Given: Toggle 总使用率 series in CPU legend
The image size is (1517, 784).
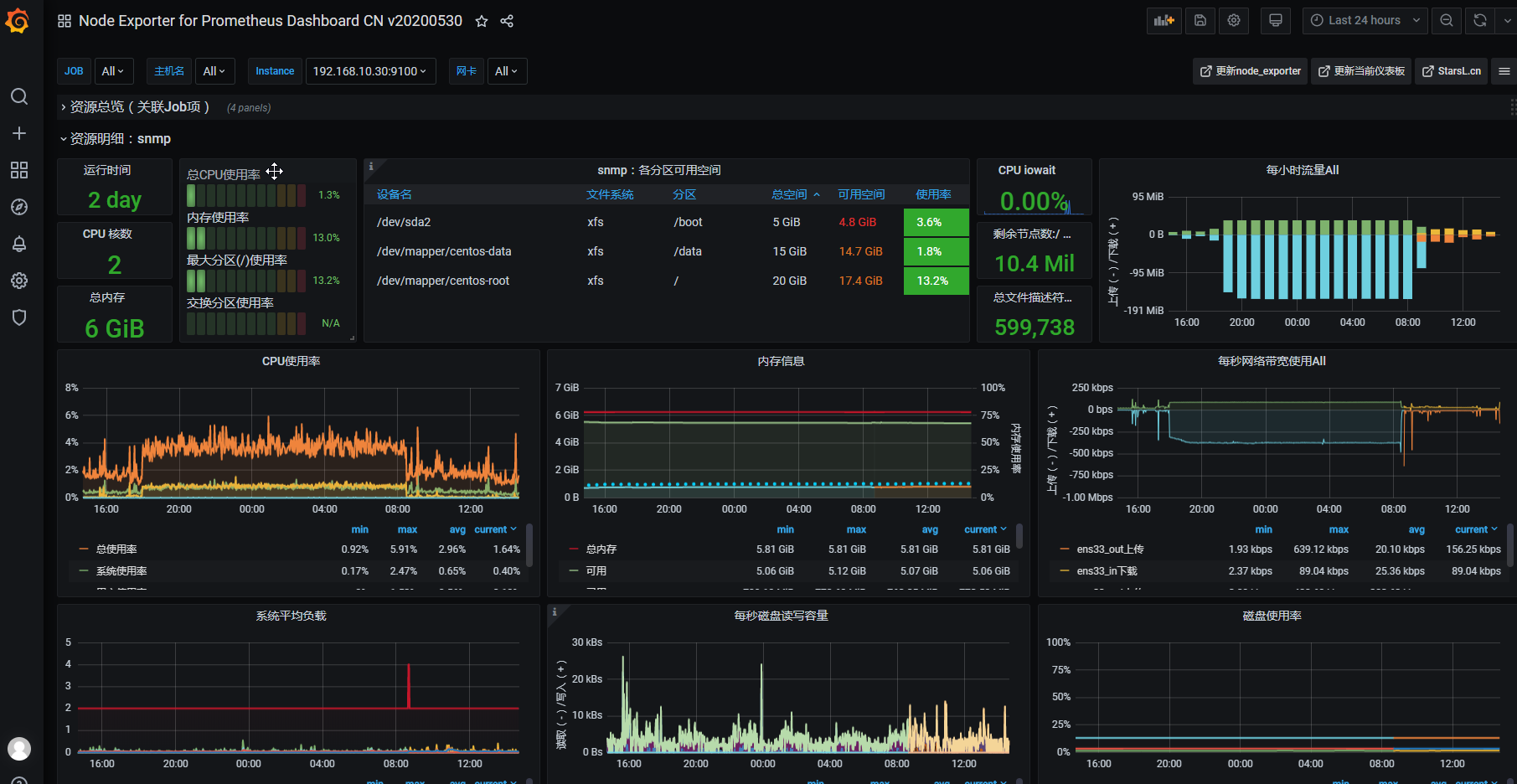Looking at the screenshot, I should (x=116, y=549).
